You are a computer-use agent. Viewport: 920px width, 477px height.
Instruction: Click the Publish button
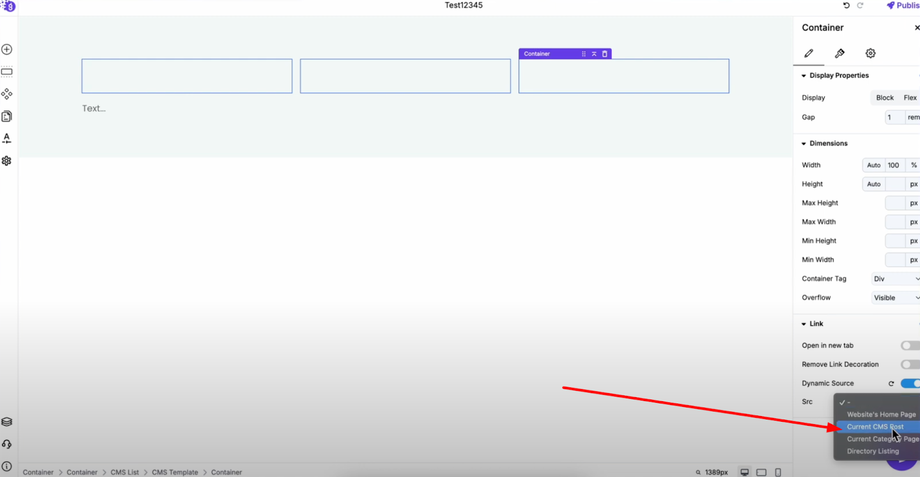902,5
